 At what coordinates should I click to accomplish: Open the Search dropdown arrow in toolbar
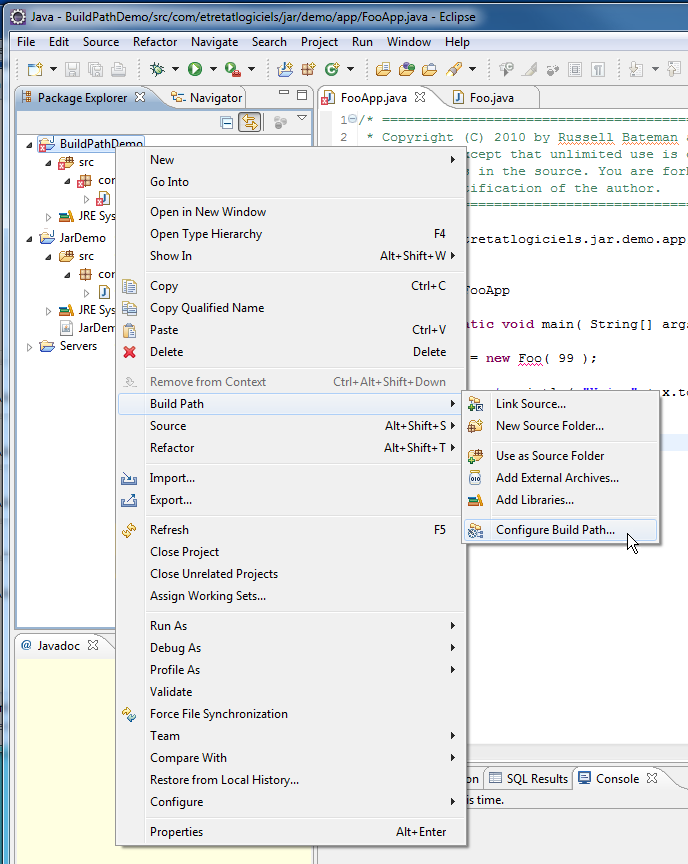tap(473, 69)
